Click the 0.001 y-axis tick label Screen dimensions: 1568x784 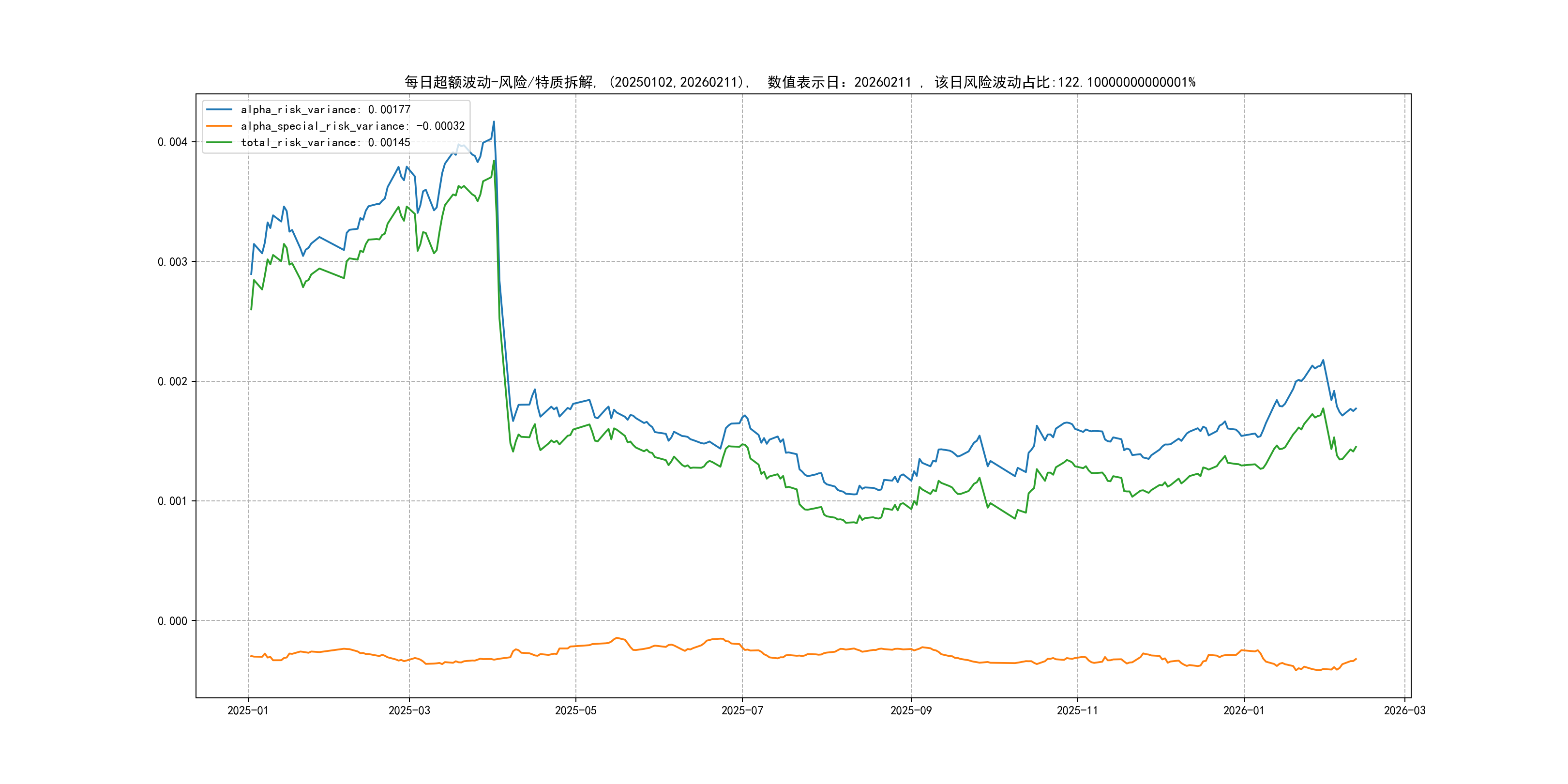(x=172, y=501)
